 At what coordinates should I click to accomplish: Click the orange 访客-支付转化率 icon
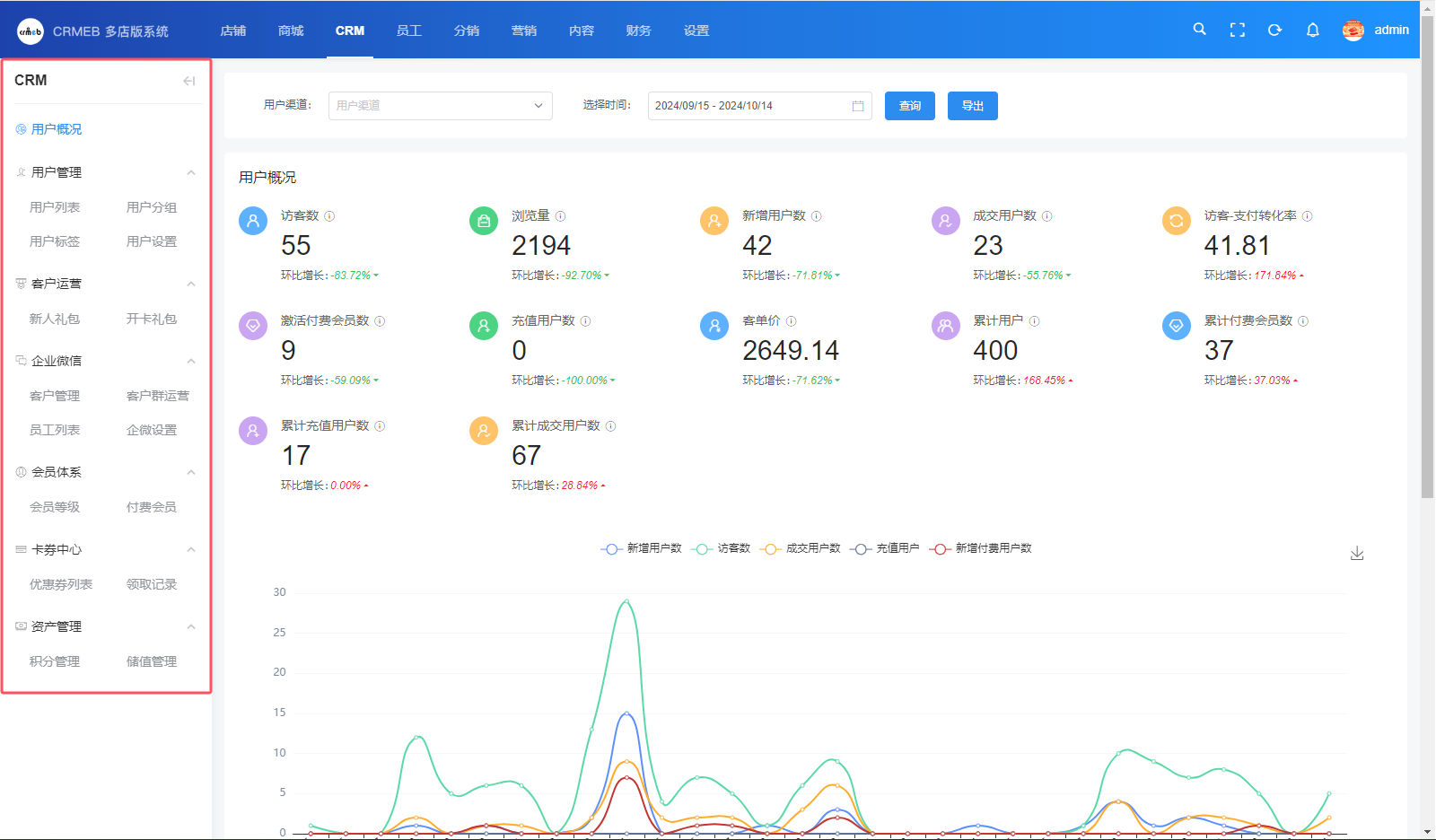[x=1176, y=221]
